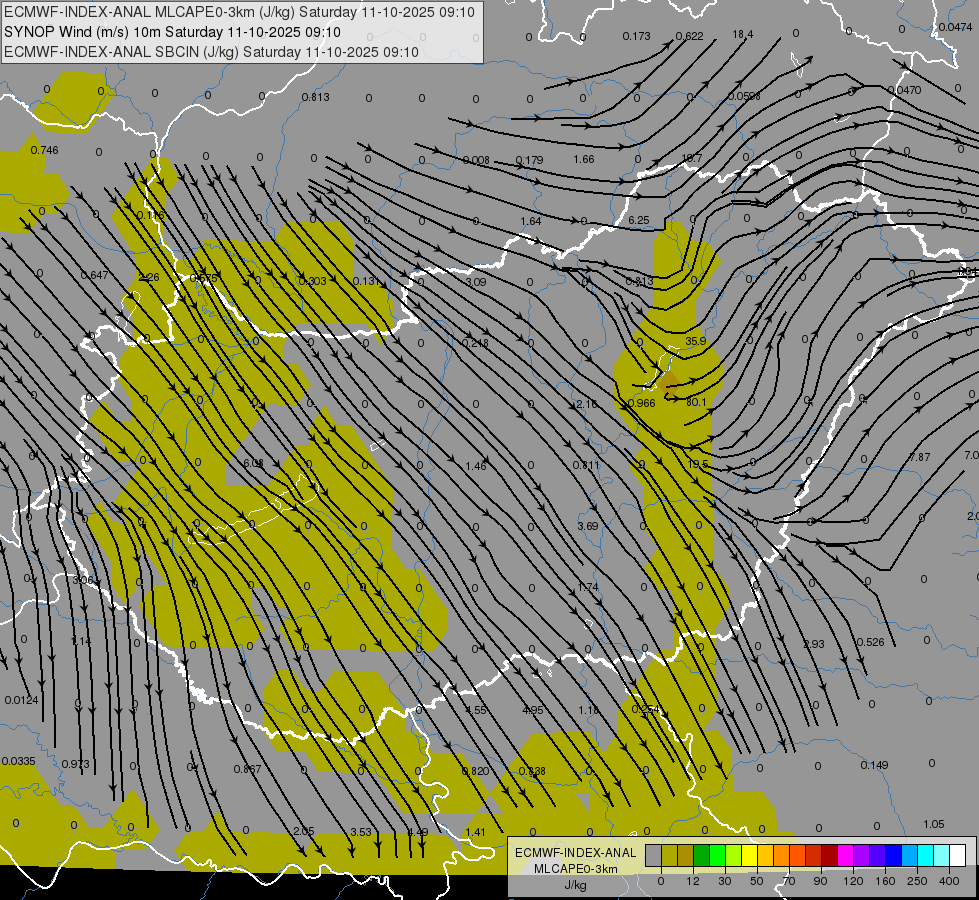This screenshot has height=900, width=979.
Task: Click legend tick label '120'
Action: pos(853,881)
